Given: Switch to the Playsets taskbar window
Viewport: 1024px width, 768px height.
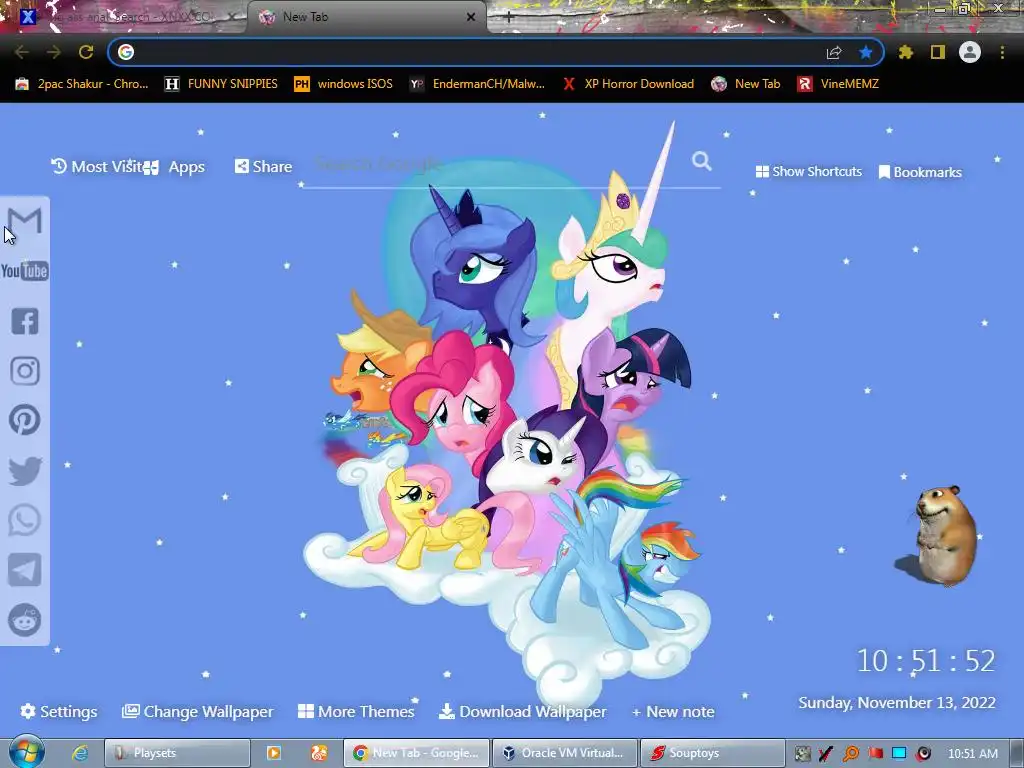Looking at the screenshot, I should point(178,753).
